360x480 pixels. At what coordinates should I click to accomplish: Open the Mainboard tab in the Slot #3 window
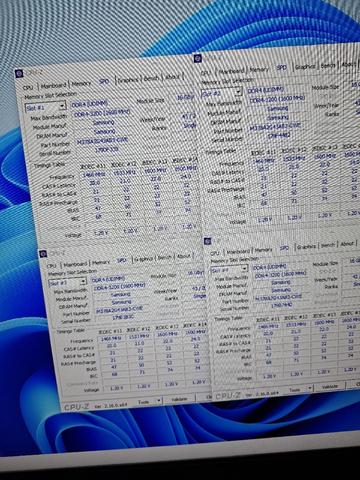click(x=75, y=264)
